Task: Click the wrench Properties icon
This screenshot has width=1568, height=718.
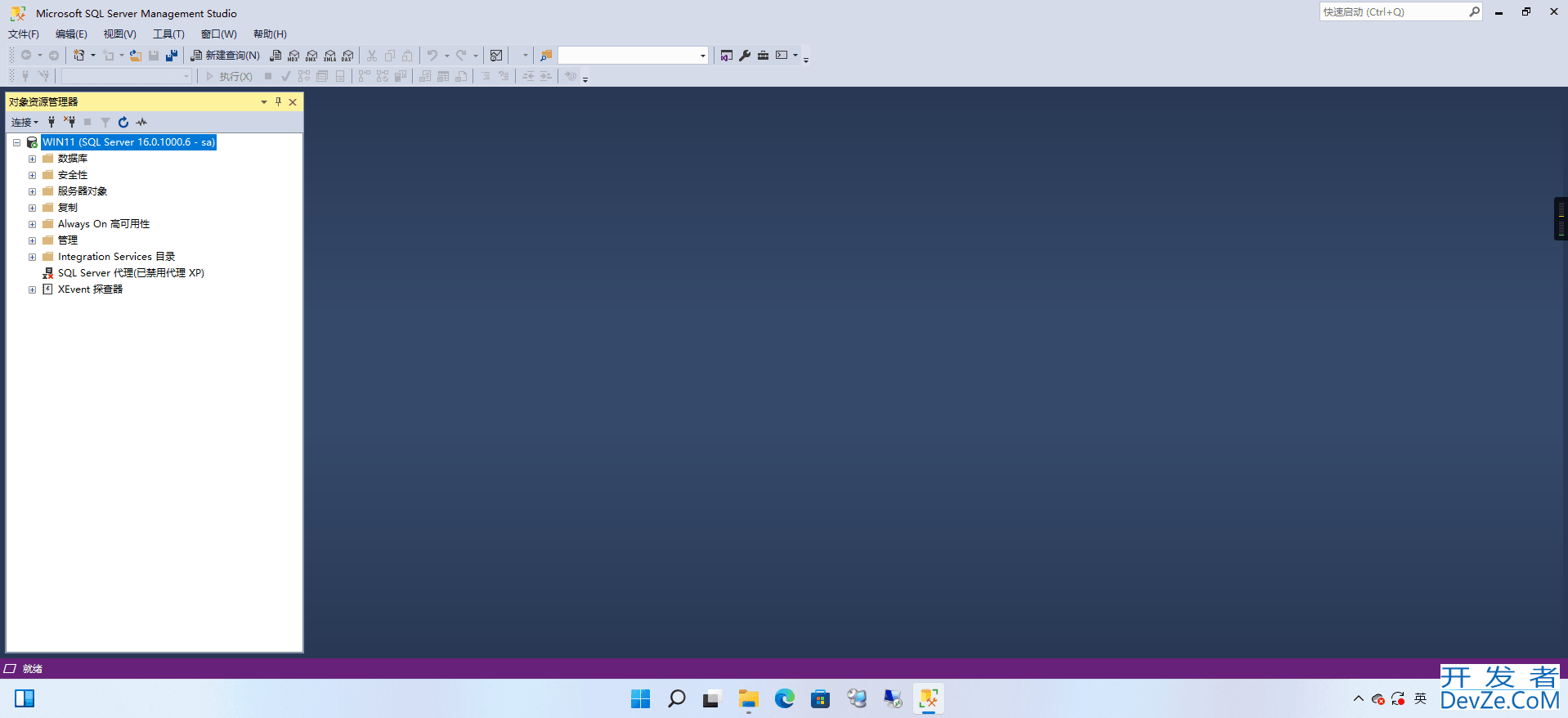Action: (745, 56)
